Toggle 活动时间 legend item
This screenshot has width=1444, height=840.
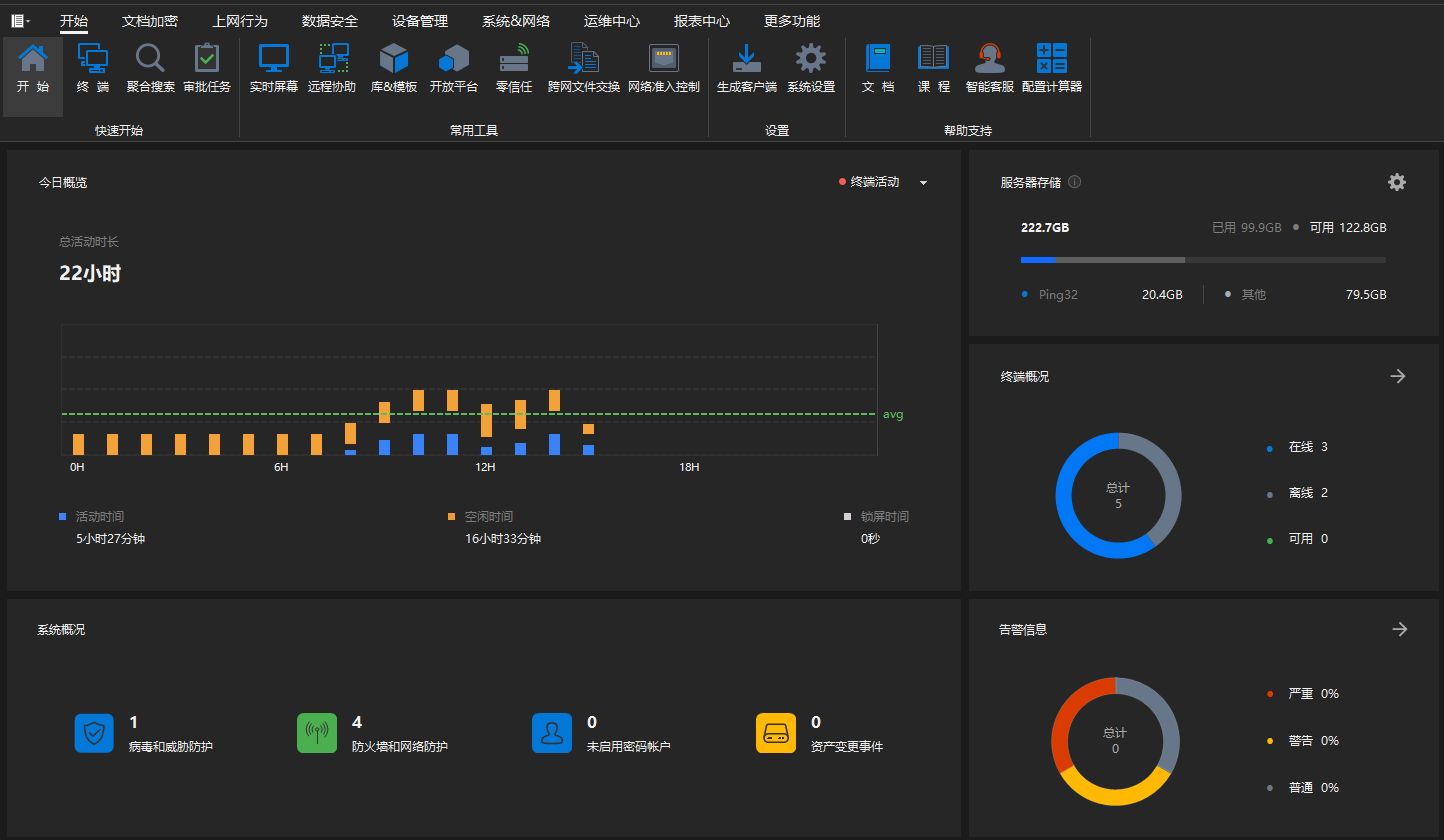pyautogui.click(x=92, y=517)
